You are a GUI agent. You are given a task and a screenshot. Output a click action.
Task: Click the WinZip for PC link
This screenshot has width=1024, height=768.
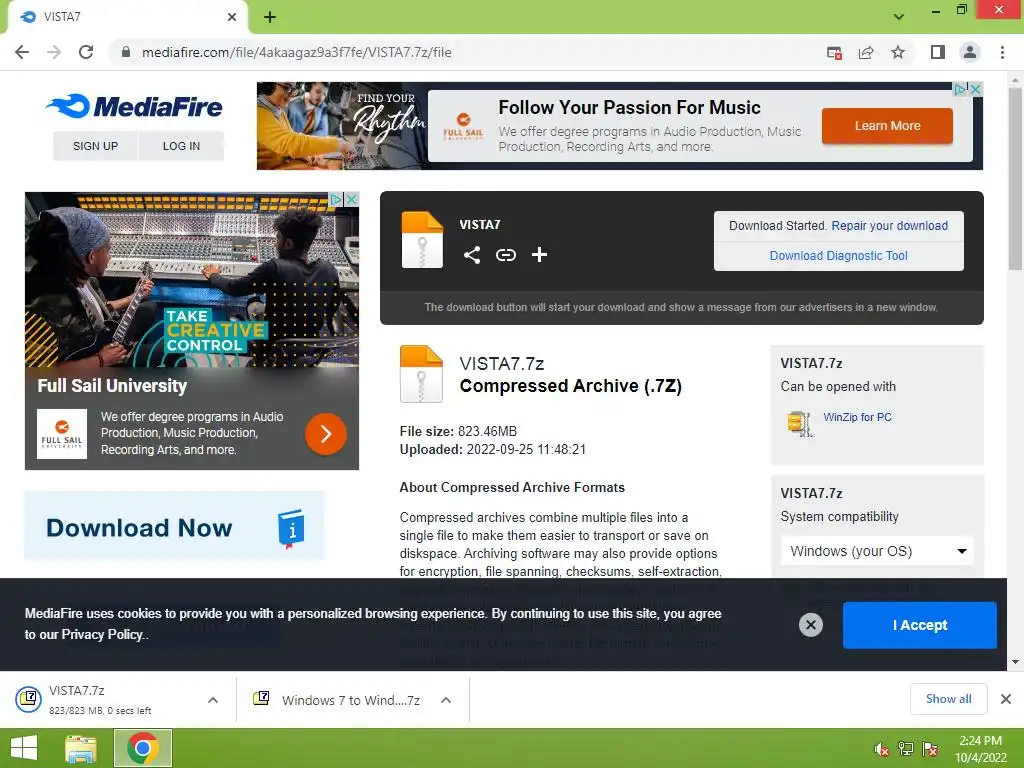tap(857, 417)
